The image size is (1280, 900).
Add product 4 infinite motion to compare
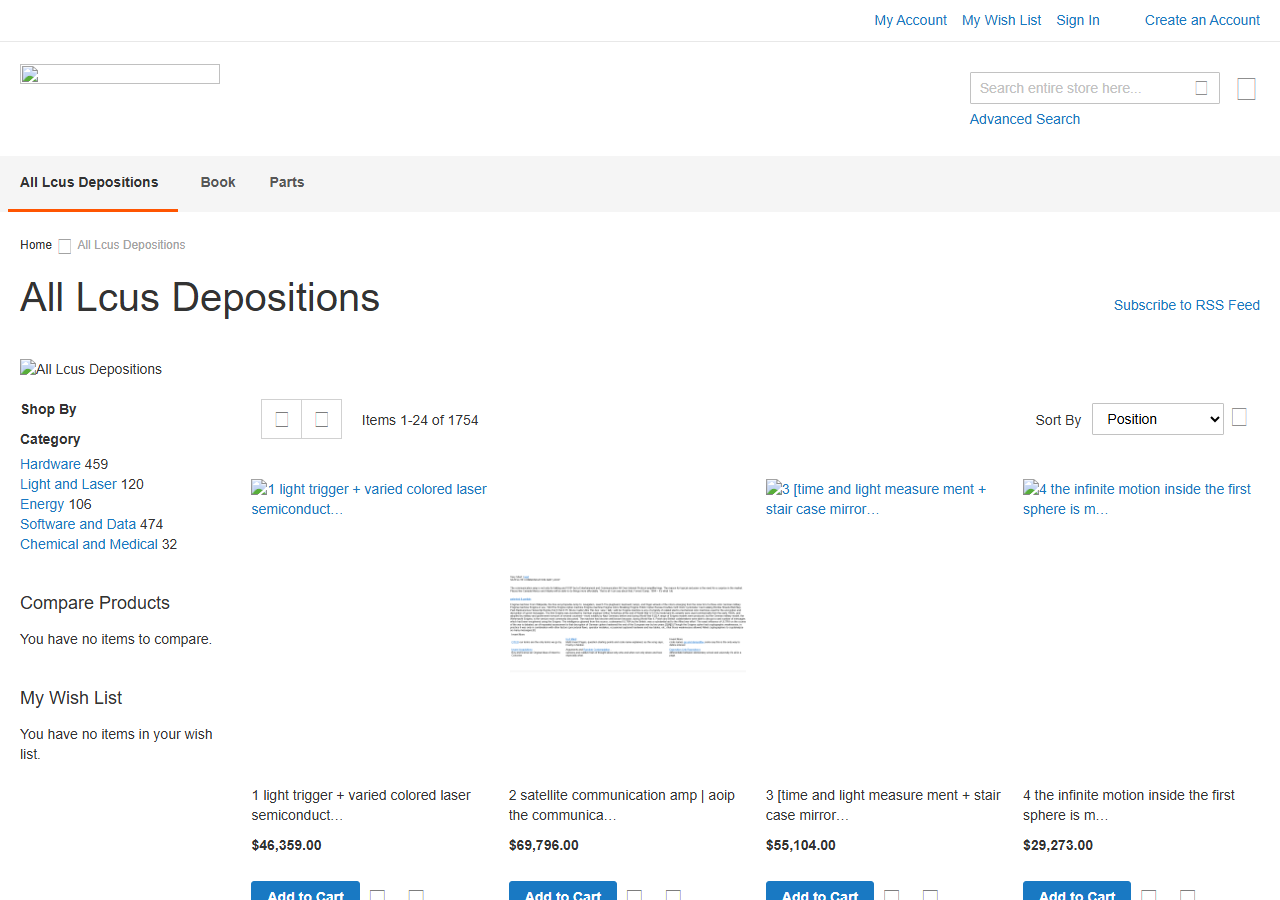[1187, 896]
